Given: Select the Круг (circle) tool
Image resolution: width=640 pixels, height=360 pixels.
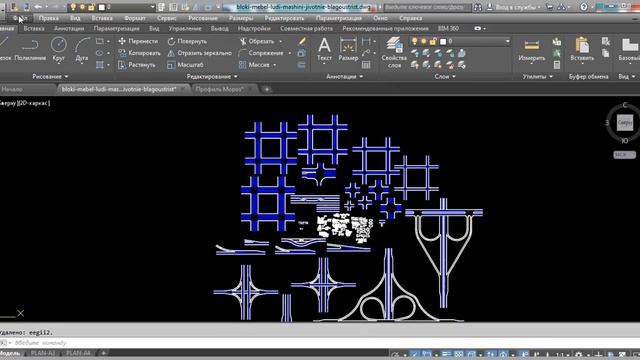Looking at the screenshot, I should 58,49.
